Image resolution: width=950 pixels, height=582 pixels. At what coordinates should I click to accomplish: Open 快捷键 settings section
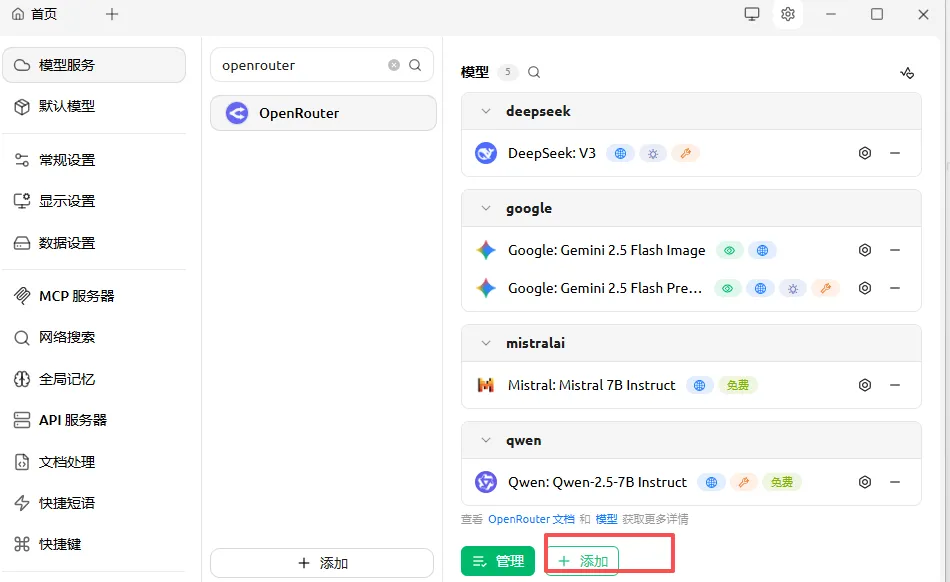tap(94, 544)
